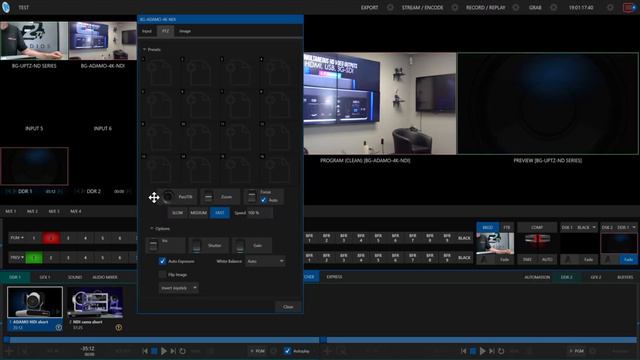Skip to next item in DDR 2

(x=491, y=351)
